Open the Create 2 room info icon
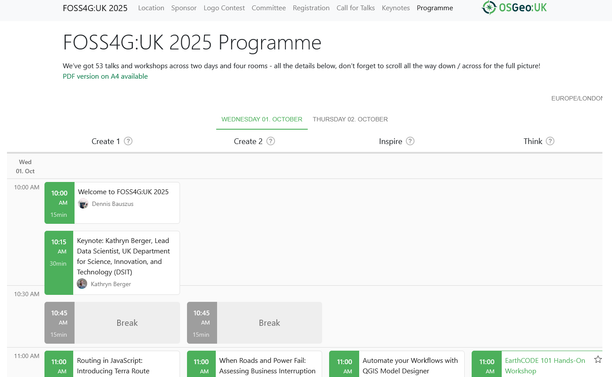 [270, 141]
